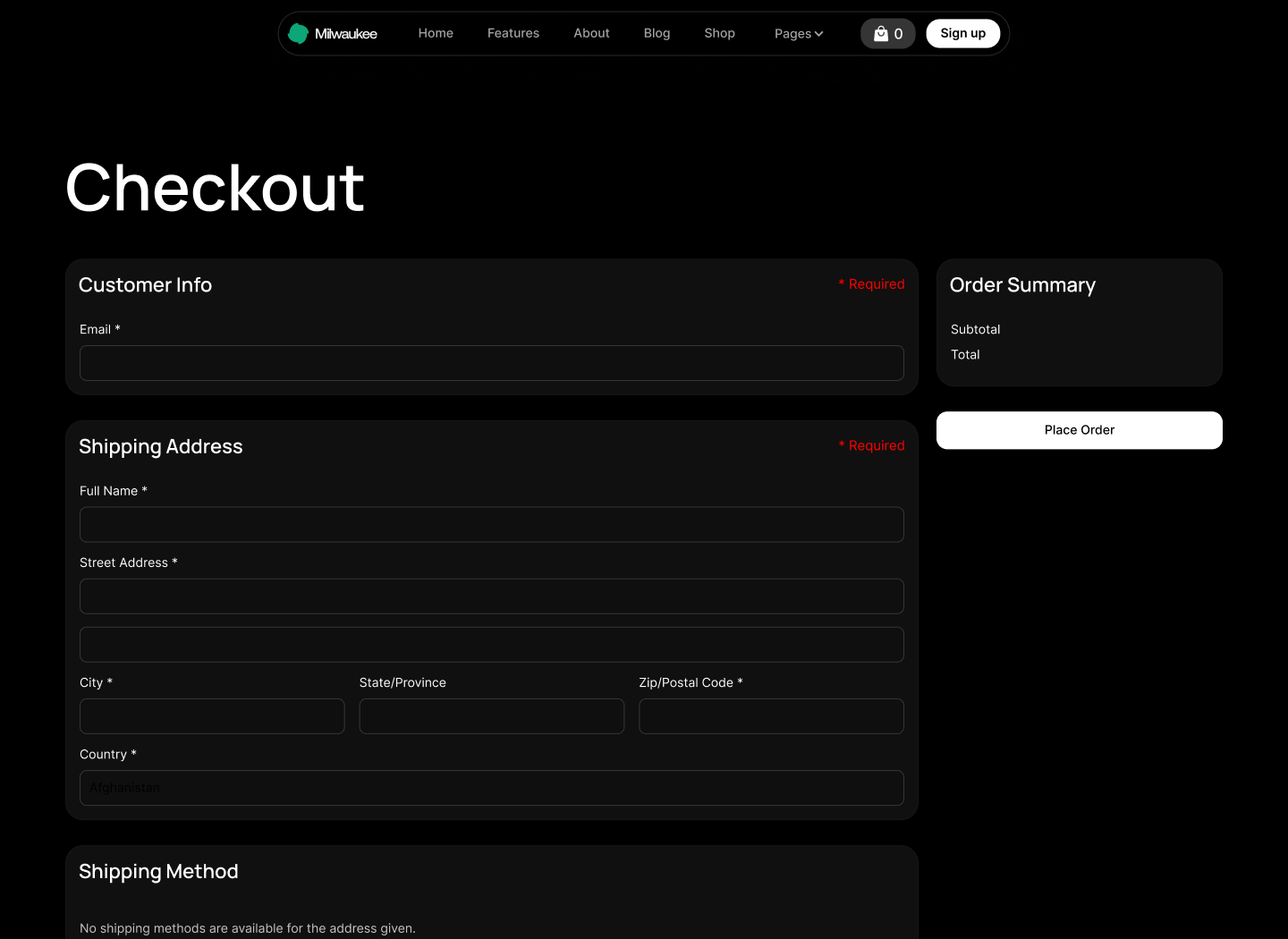Open the Features navigation link
The height and width of the screenshot is (939, 1288).
513,33
